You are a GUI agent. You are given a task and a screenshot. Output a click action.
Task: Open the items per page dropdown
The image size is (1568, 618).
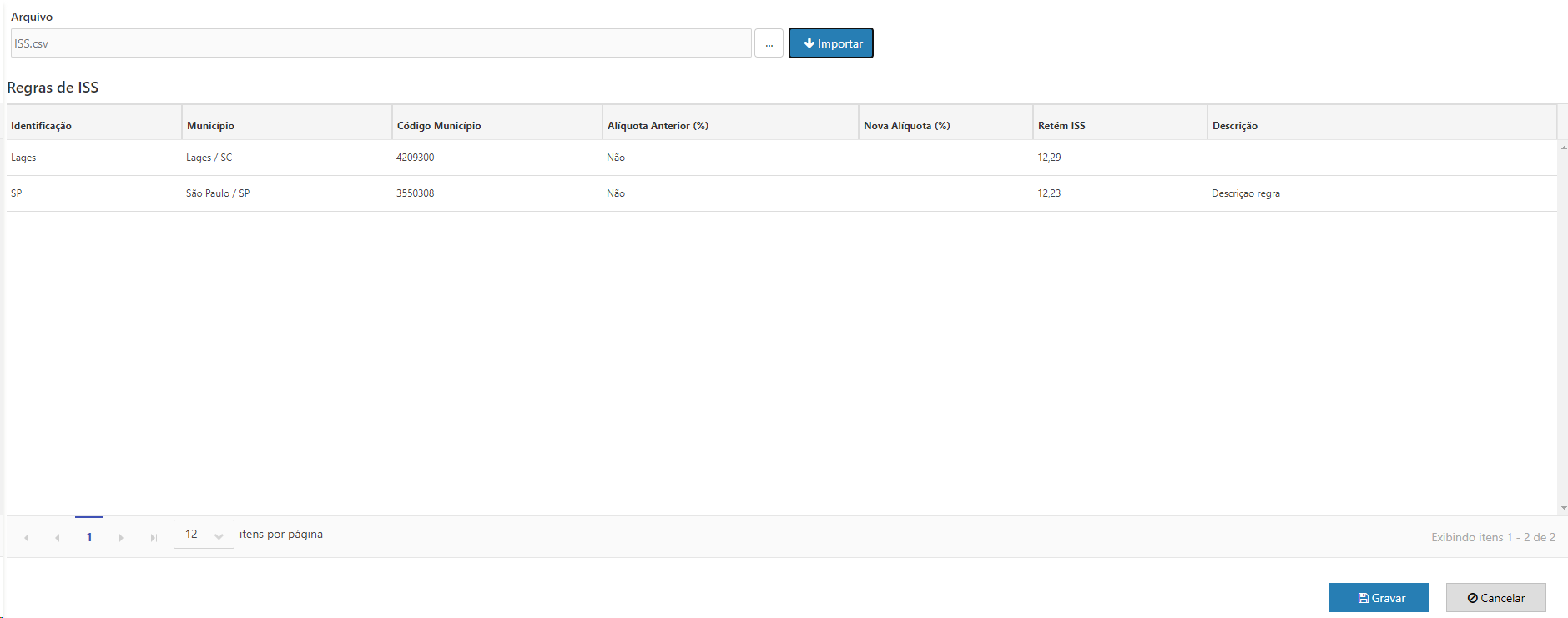[x=204, y=535]
